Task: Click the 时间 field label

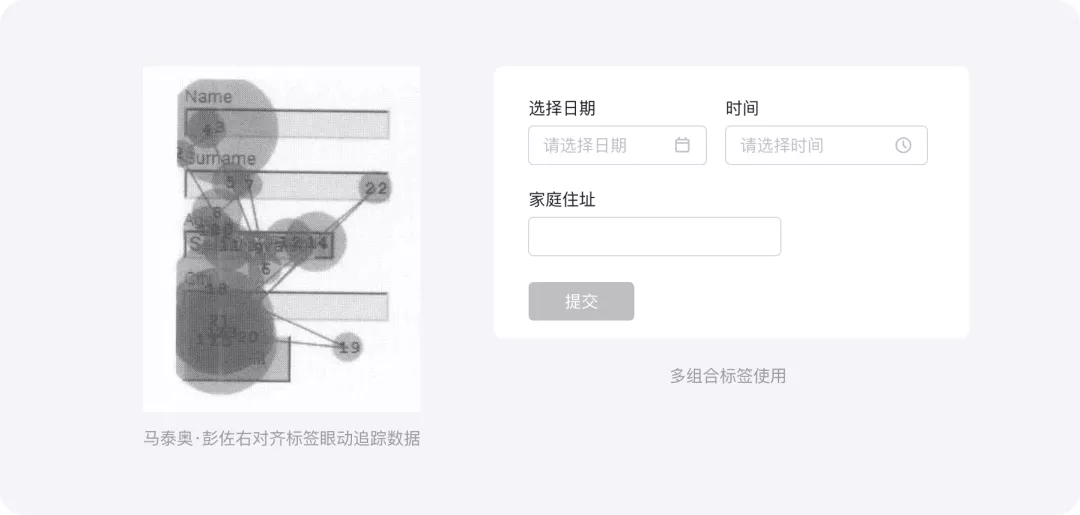Action: pyautogui.click(x=742, y=108)
